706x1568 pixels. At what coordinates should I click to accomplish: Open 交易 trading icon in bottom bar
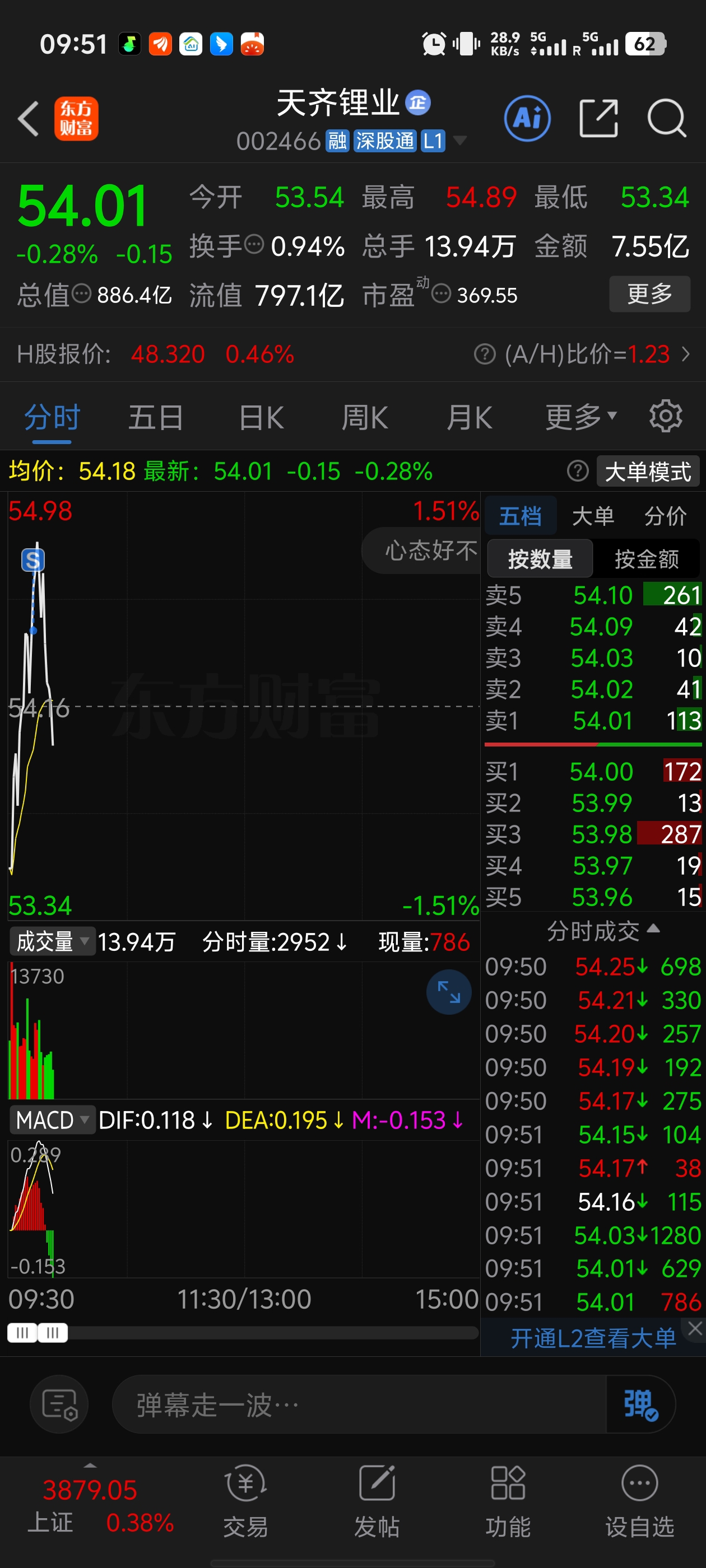pos(246,1501)
